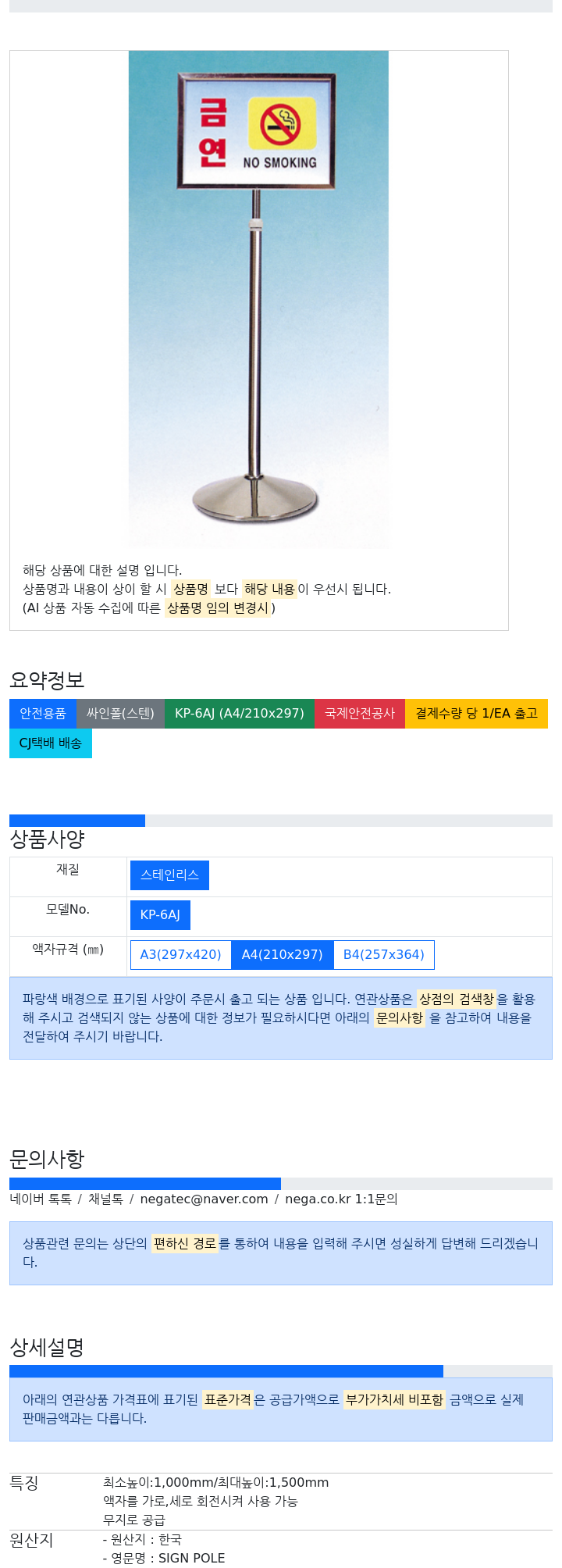Click the blue progress bar under 문의사항
The height and width of the screenshot is (1568, 562).
coord(145,1184)
